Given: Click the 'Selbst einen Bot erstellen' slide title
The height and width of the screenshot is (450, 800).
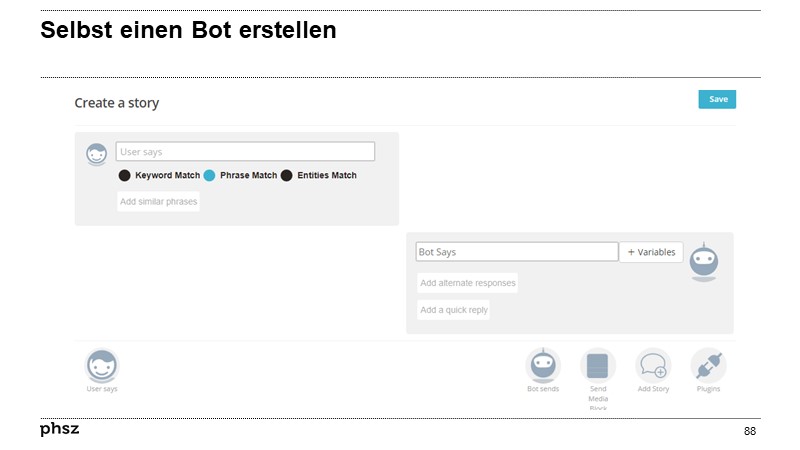Looking at the screenshot, I should tap(188, 30).
